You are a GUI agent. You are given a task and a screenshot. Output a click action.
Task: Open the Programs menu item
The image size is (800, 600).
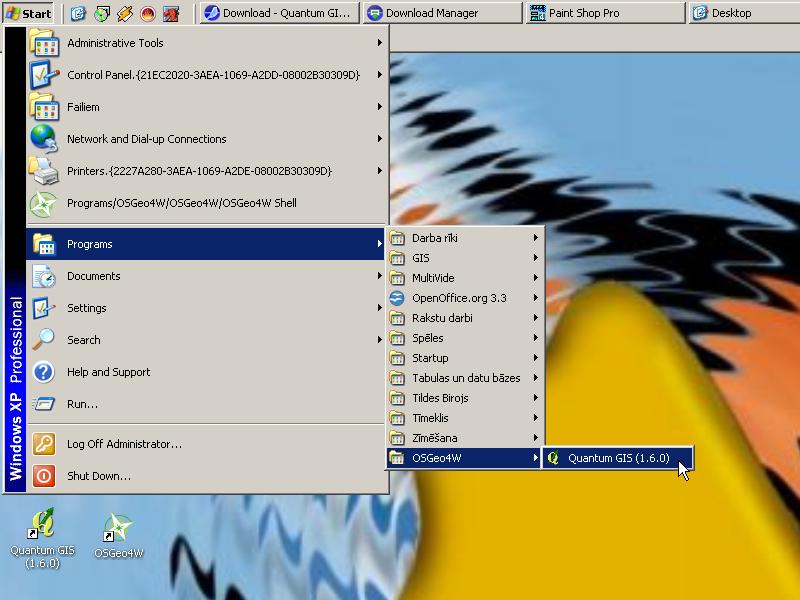coord(206,244)
